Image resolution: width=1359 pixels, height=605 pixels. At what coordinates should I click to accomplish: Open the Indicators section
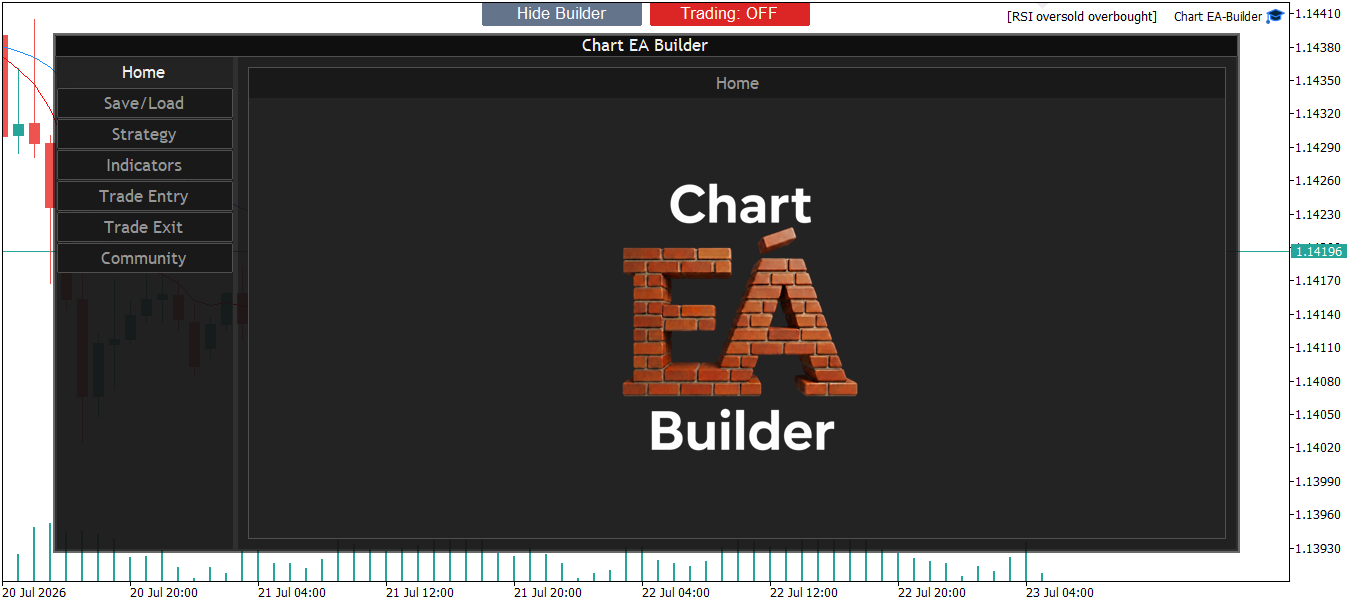pos(144,165)
